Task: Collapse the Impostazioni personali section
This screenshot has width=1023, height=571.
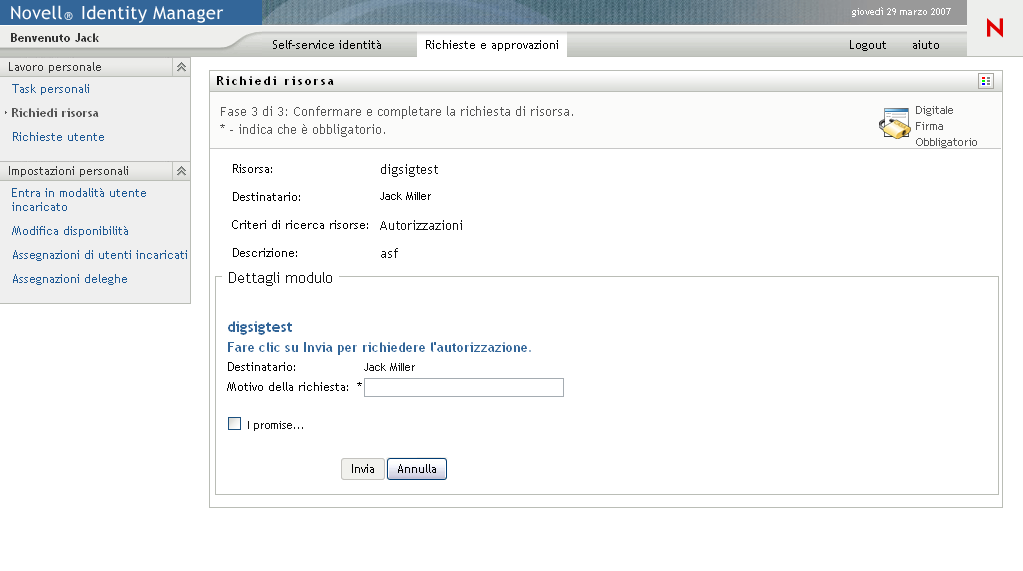Action: [x=181, y=171]
